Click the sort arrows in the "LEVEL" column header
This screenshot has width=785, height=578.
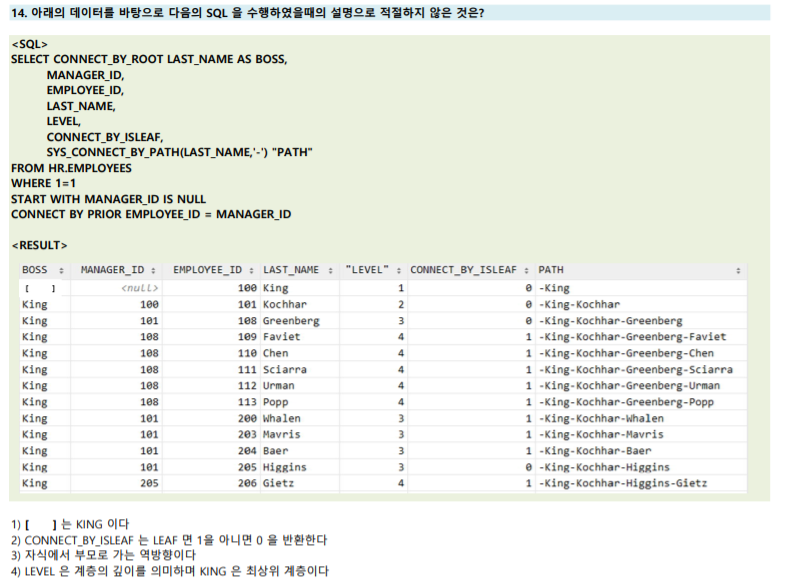399,271
